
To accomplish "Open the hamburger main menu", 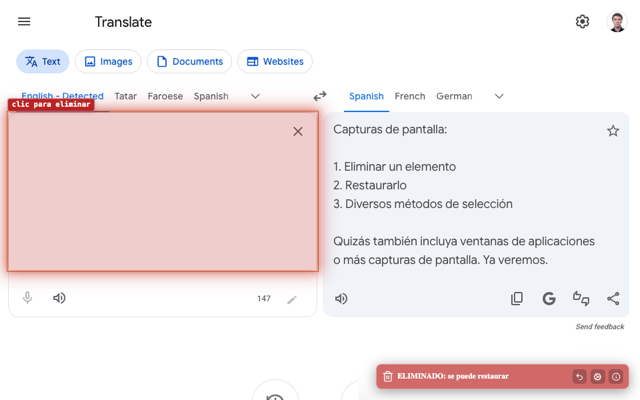I will (24, 22).
